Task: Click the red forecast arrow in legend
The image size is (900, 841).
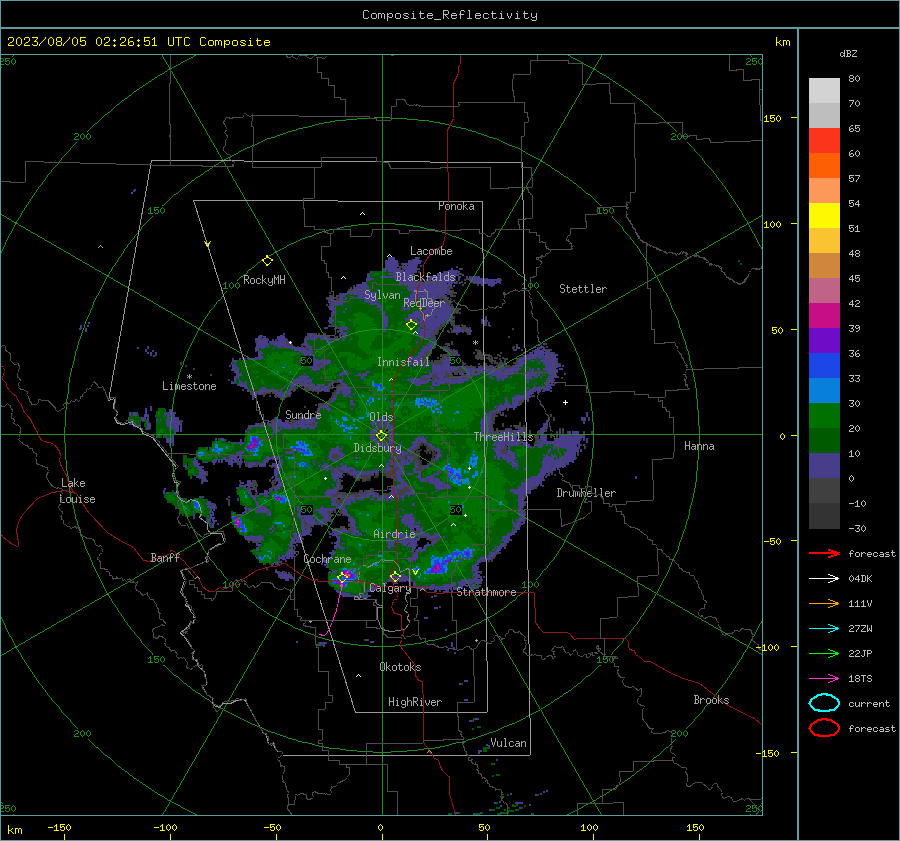Action: point(824,553)
